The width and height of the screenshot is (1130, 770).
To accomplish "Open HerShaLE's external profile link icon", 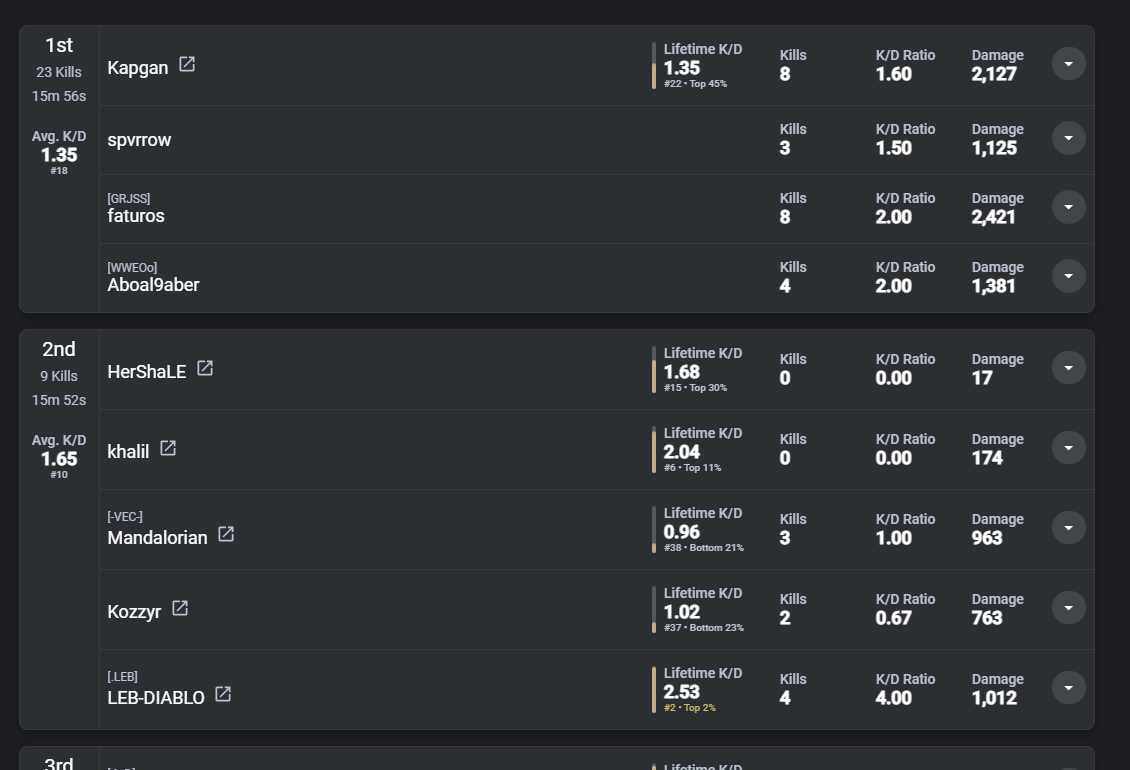I will 205,369.
